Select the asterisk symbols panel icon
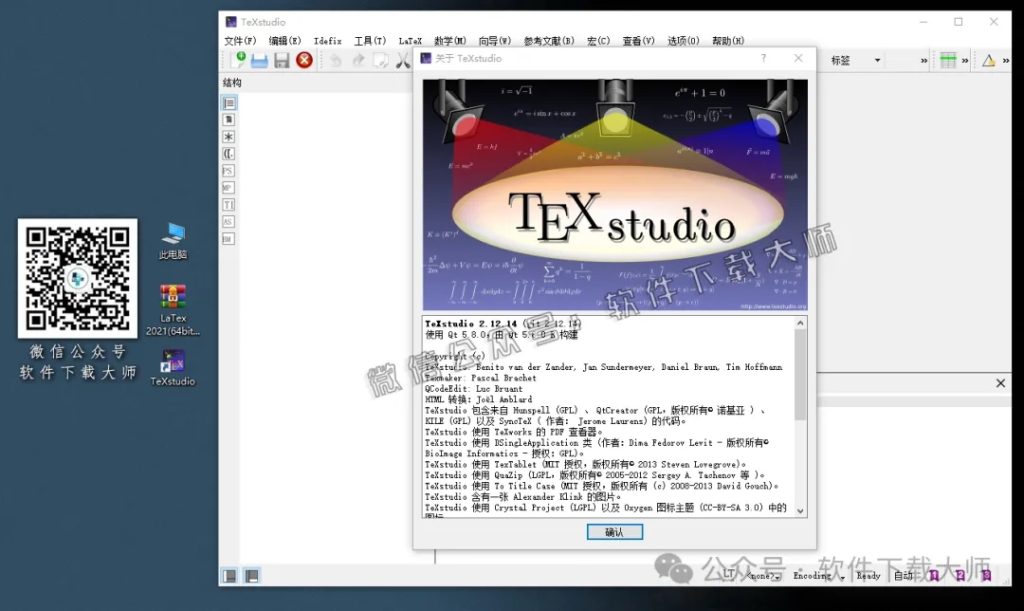This screenshot has height=611, width=1024. (x=228, y=137)
